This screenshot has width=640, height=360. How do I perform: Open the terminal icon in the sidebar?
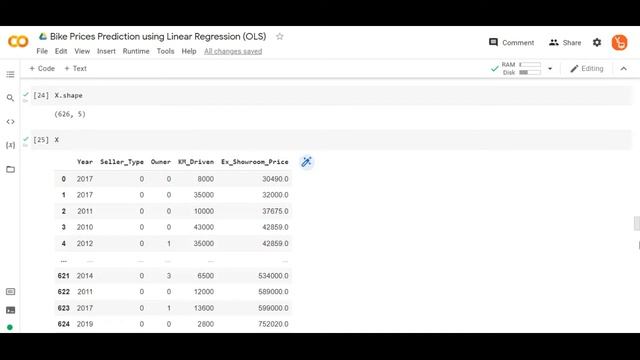[11, 310]
